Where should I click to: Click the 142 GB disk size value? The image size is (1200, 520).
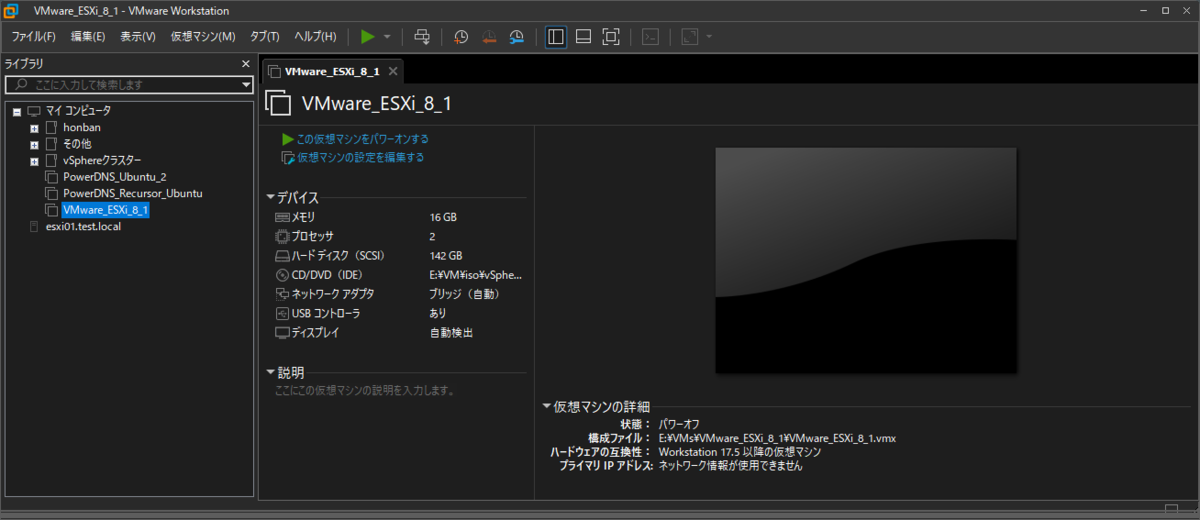tap(446, 256)
